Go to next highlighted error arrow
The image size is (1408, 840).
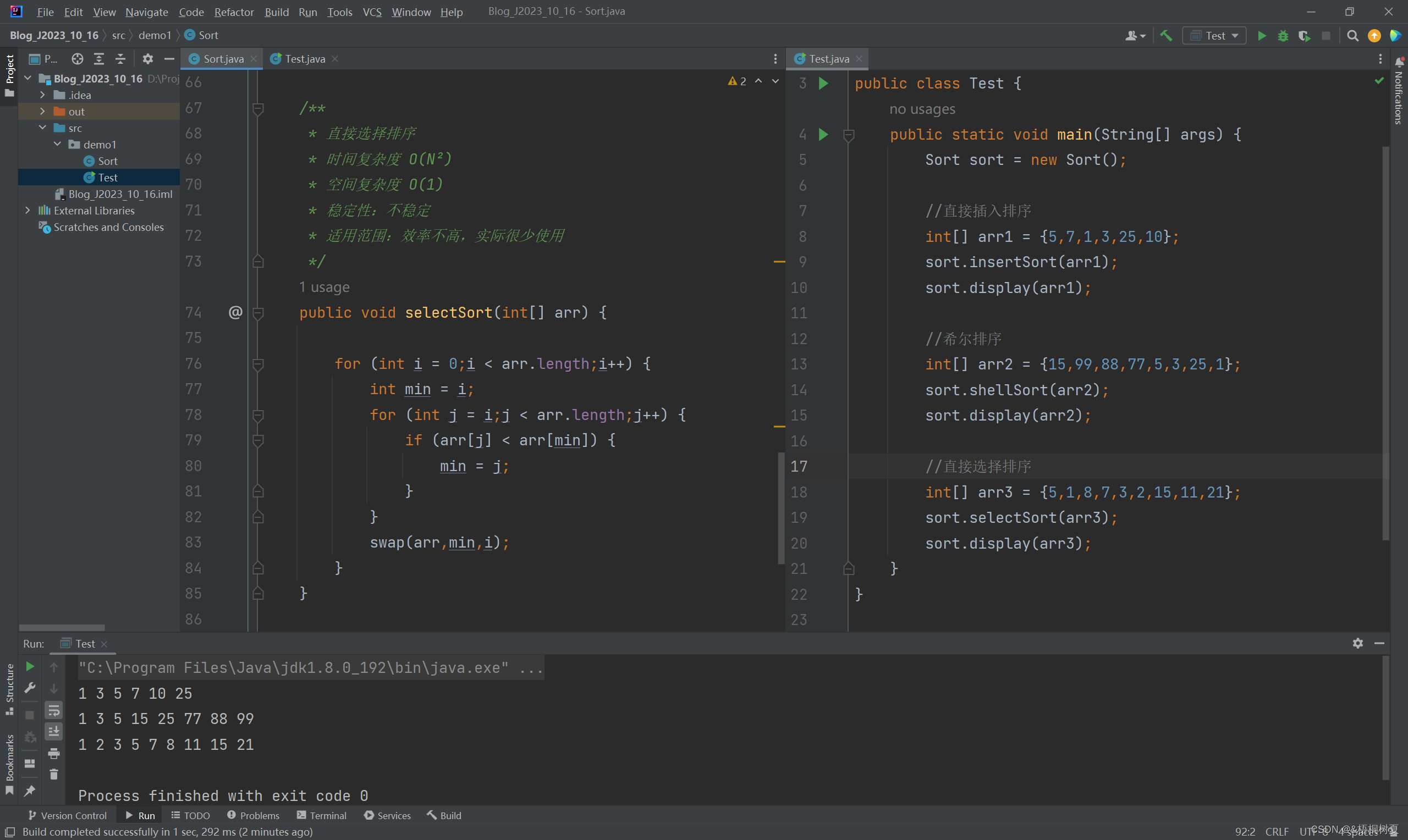pos(776,81)
